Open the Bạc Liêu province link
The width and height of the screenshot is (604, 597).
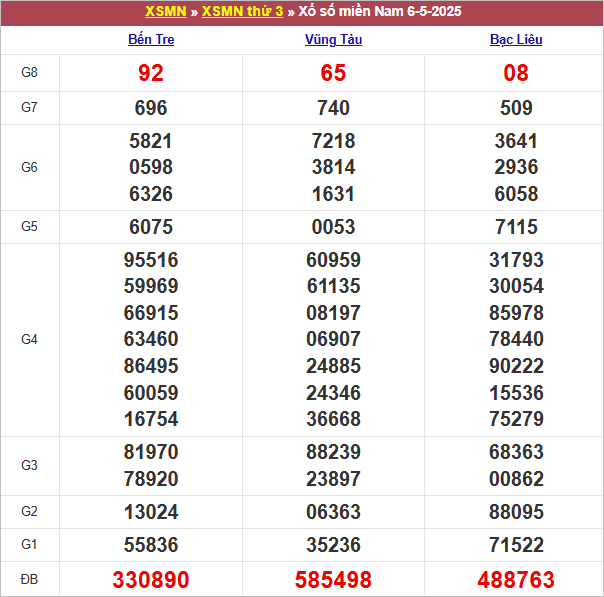pos(516,39)
